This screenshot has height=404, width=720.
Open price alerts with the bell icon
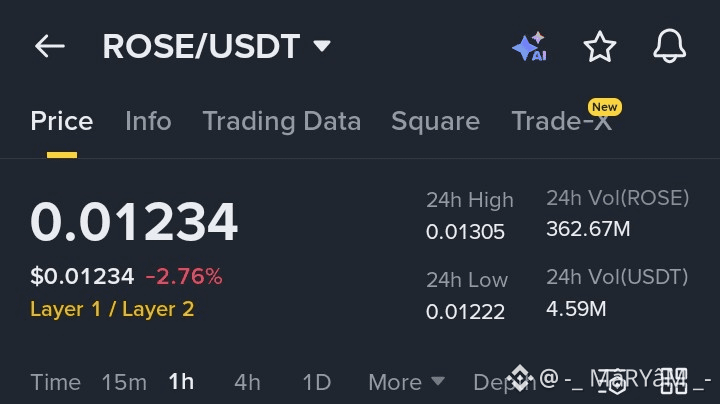tap(669, 46)
